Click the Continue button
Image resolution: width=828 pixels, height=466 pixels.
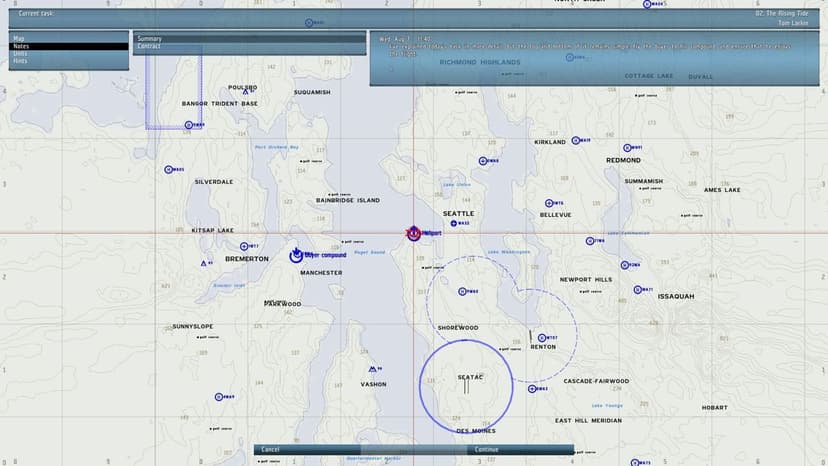pyautogui.click(x=520, y=450)
